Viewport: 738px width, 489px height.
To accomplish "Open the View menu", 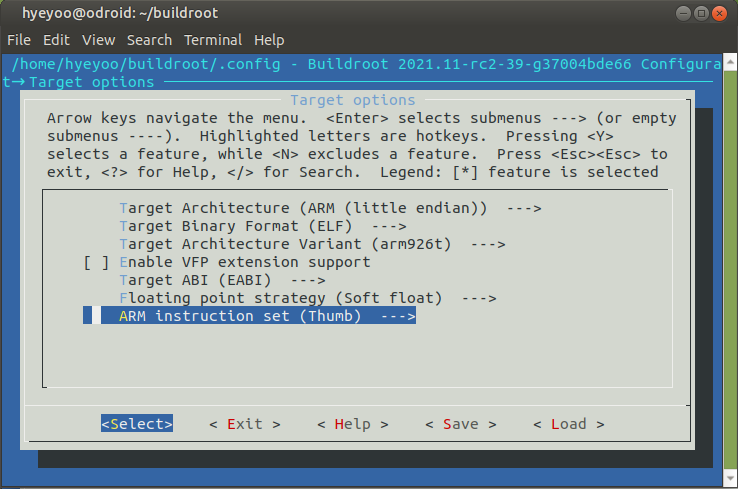I will click(99, 40).
